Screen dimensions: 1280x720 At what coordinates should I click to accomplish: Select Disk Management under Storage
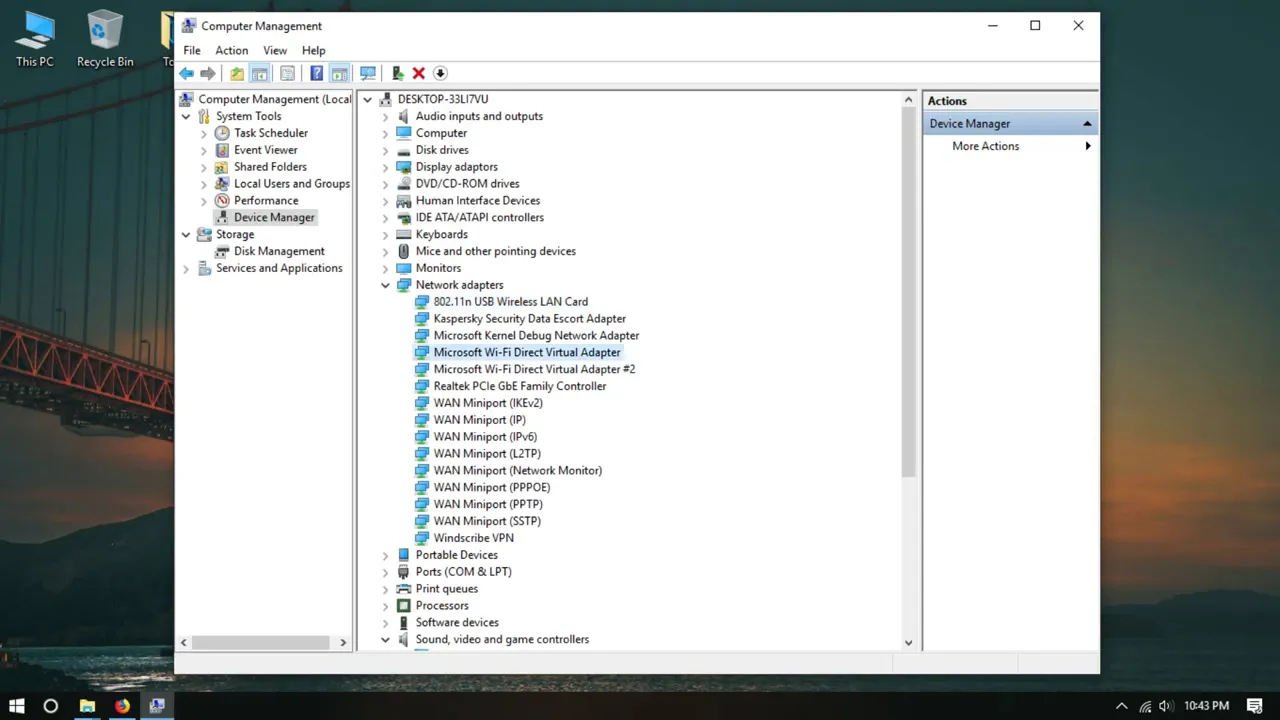(x=279, y=251)
